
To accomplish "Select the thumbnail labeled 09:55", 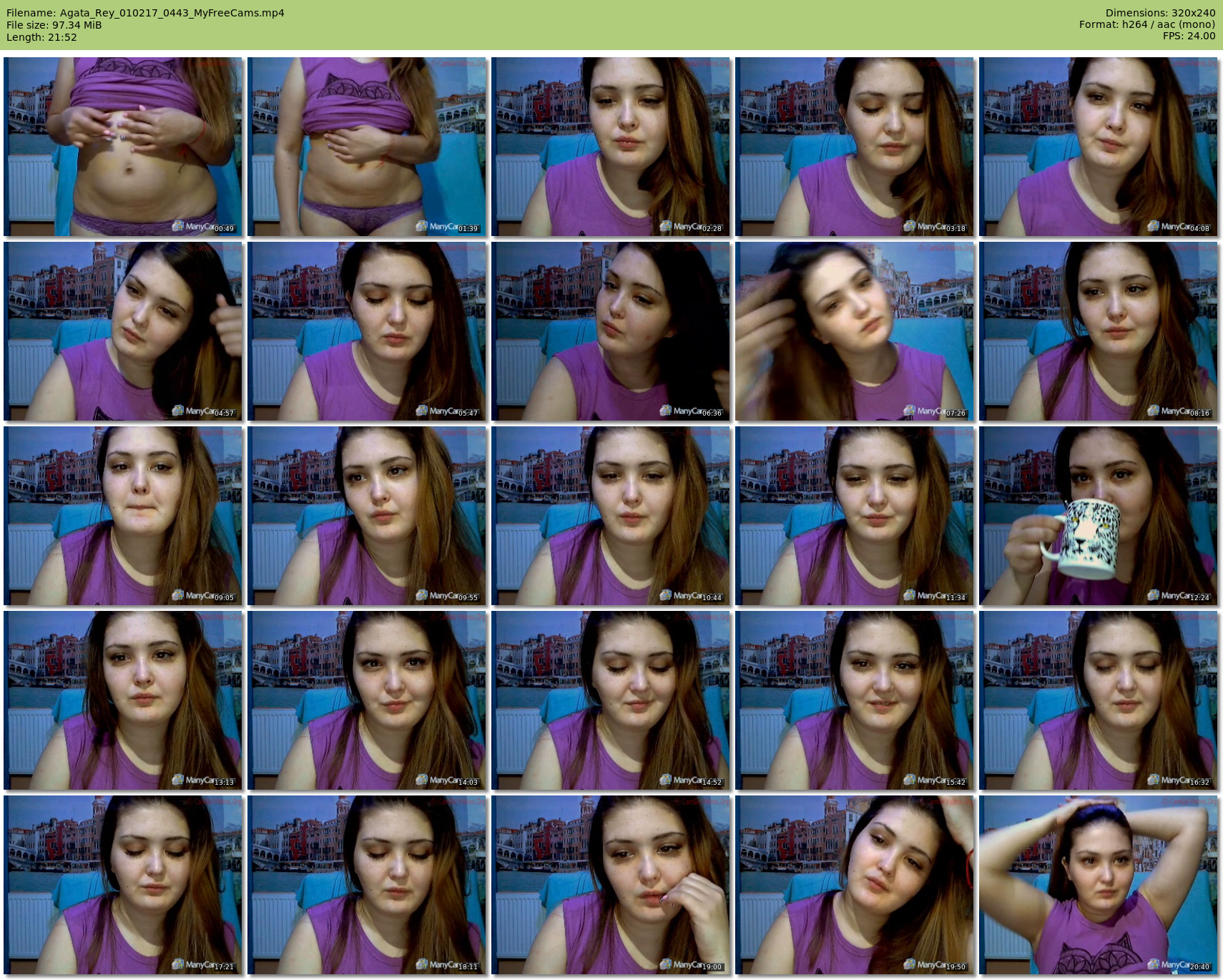I will click(x=367, y=516).
